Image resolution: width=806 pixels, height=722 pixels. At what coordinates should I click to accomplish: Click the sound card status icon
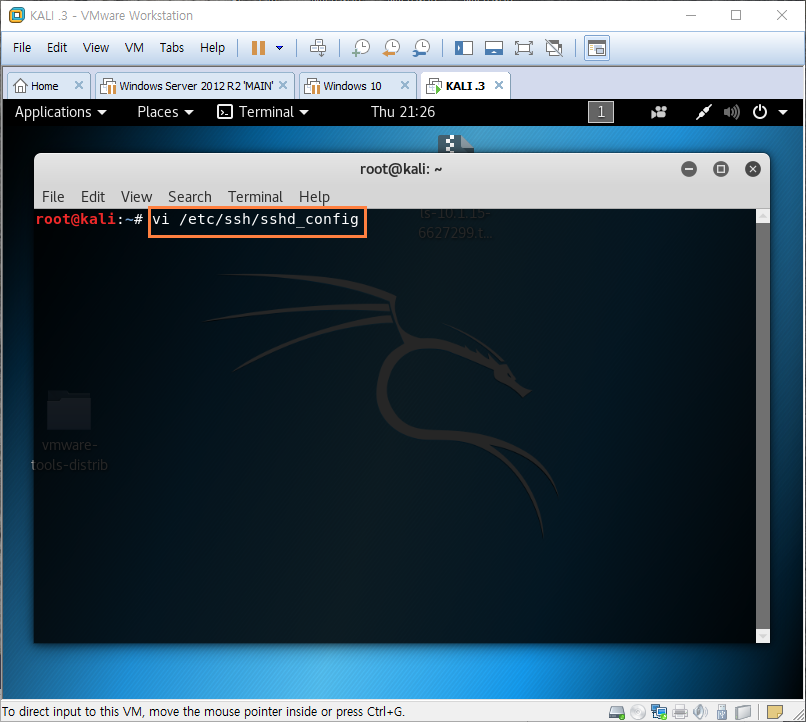(700, 712)
